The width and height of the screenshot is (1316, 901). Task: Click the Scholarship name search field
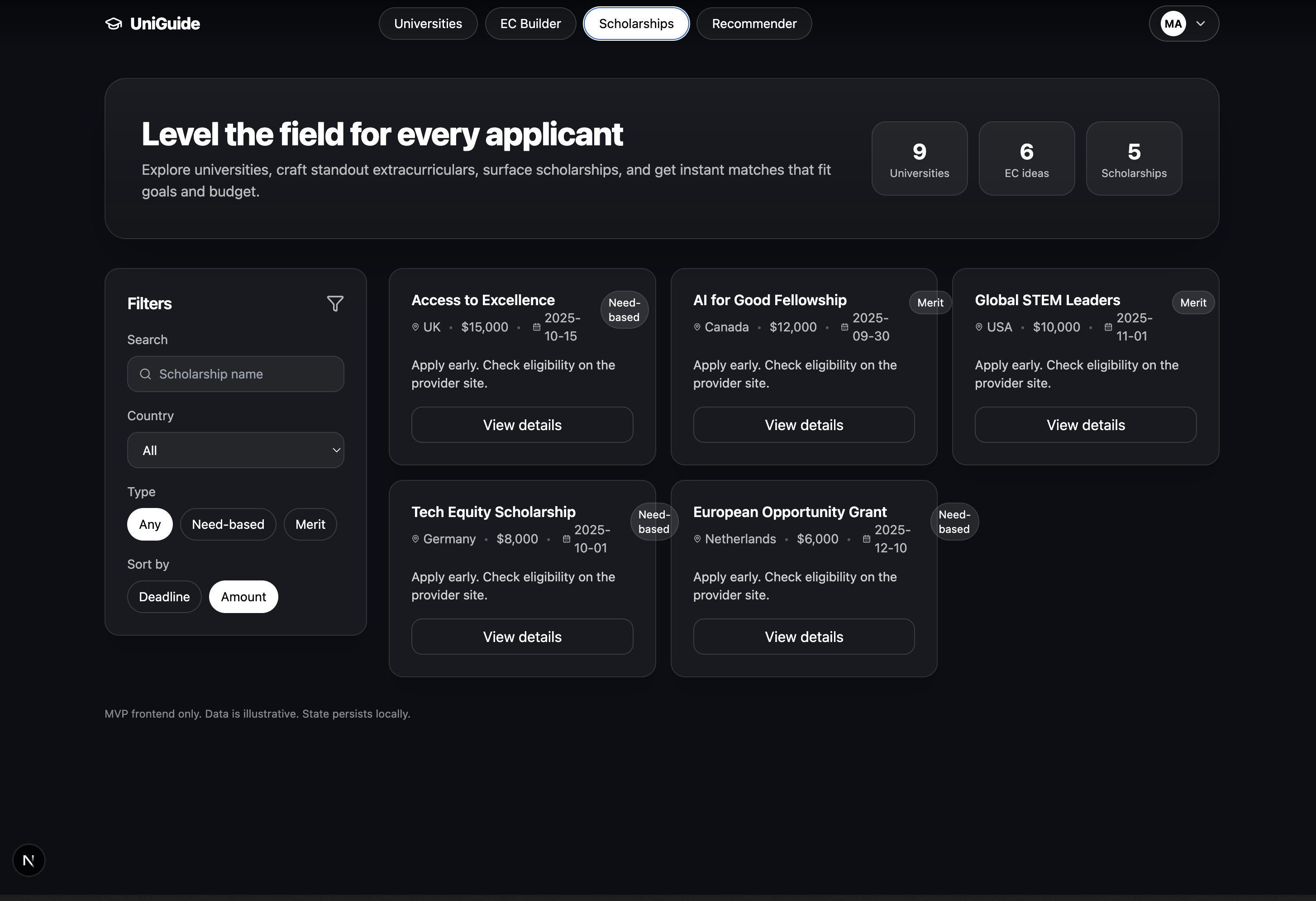(243, 374)
